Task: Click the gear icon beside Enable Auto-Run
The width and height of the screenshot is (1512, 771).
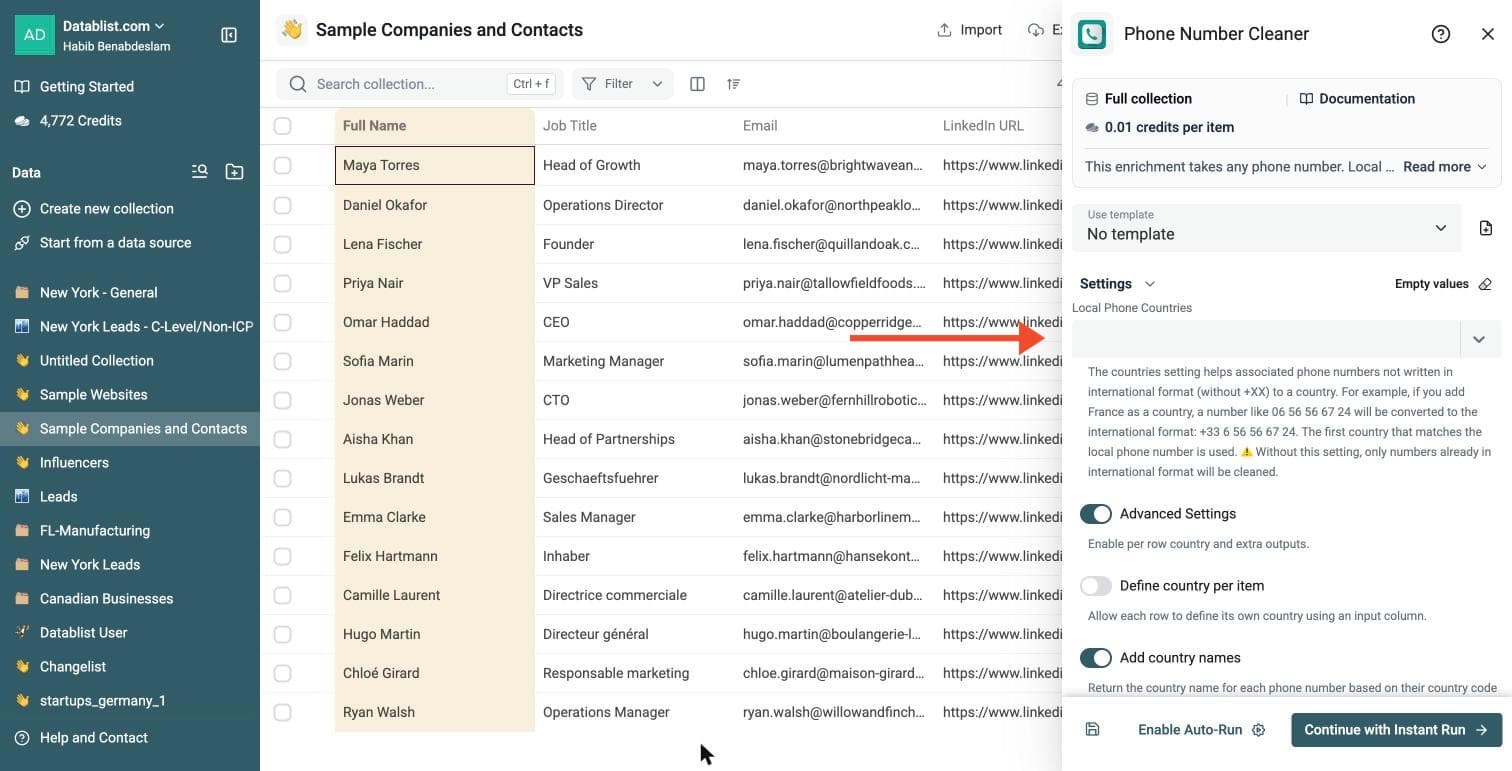Action: click(1259, 730)
